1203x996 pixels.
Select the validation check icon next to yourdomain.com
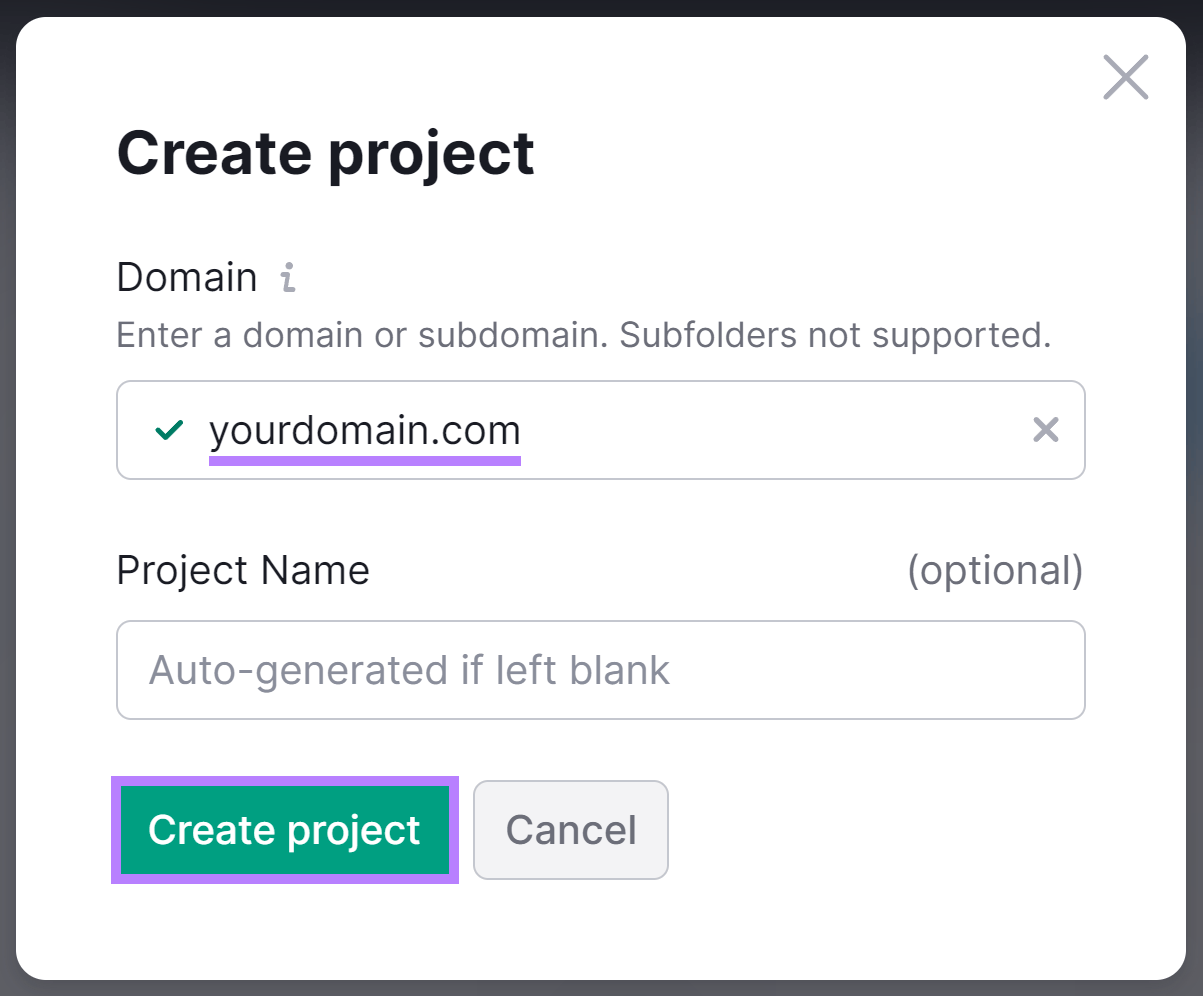coord(170,430)
